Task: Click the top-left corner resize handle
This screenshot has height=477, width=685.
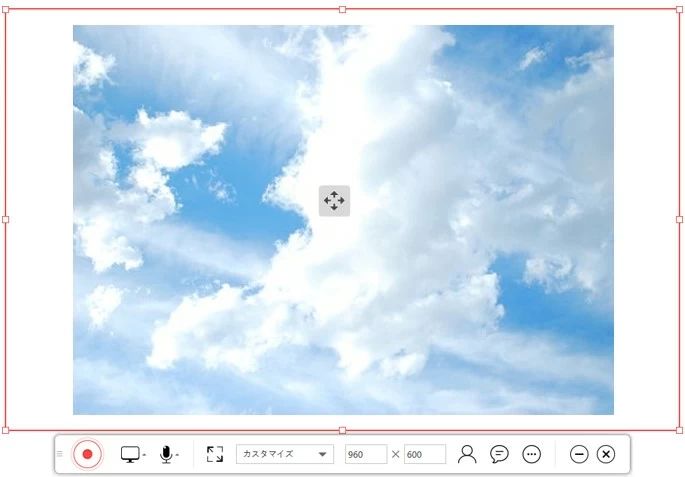Action: [x=6, y=9]
